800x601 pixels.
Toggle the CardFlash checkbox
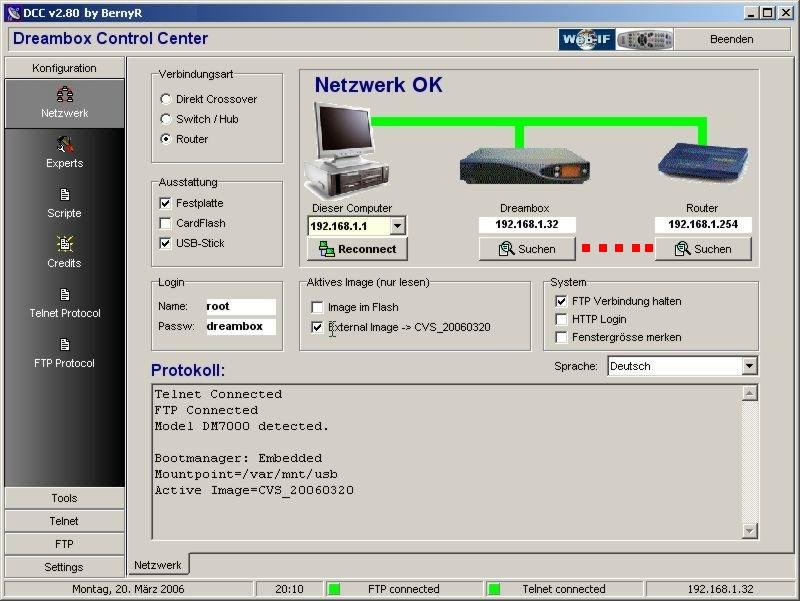coord(166,223)
